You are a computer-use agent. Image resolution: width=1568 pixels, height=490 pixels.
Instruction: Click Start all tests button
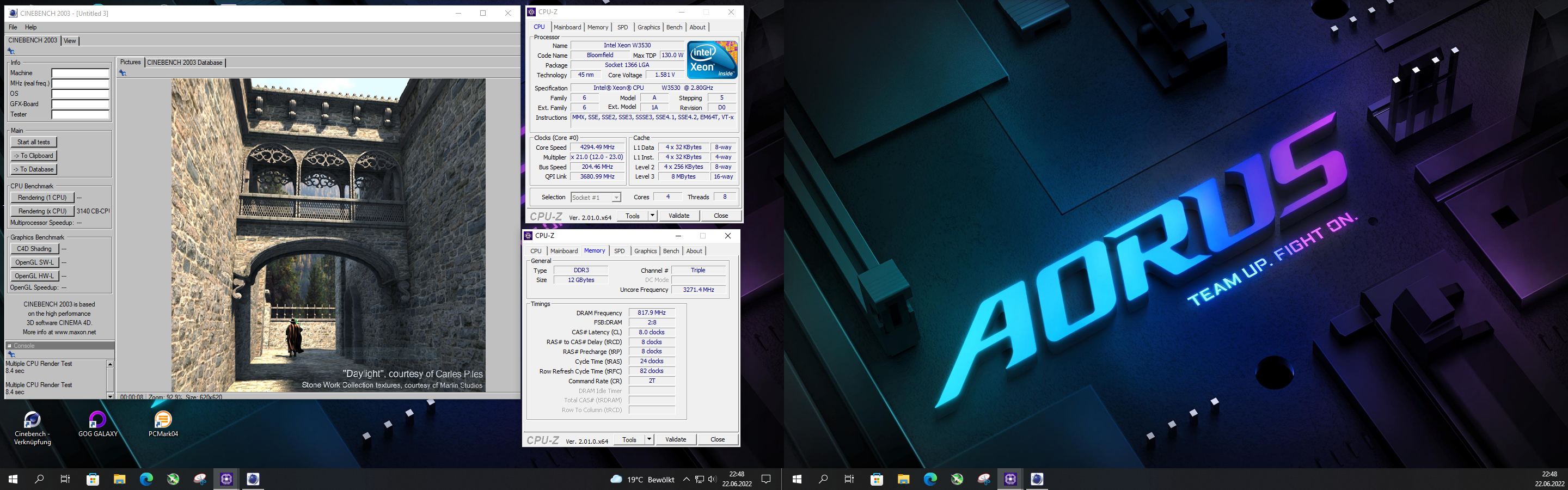pos(34,143)
